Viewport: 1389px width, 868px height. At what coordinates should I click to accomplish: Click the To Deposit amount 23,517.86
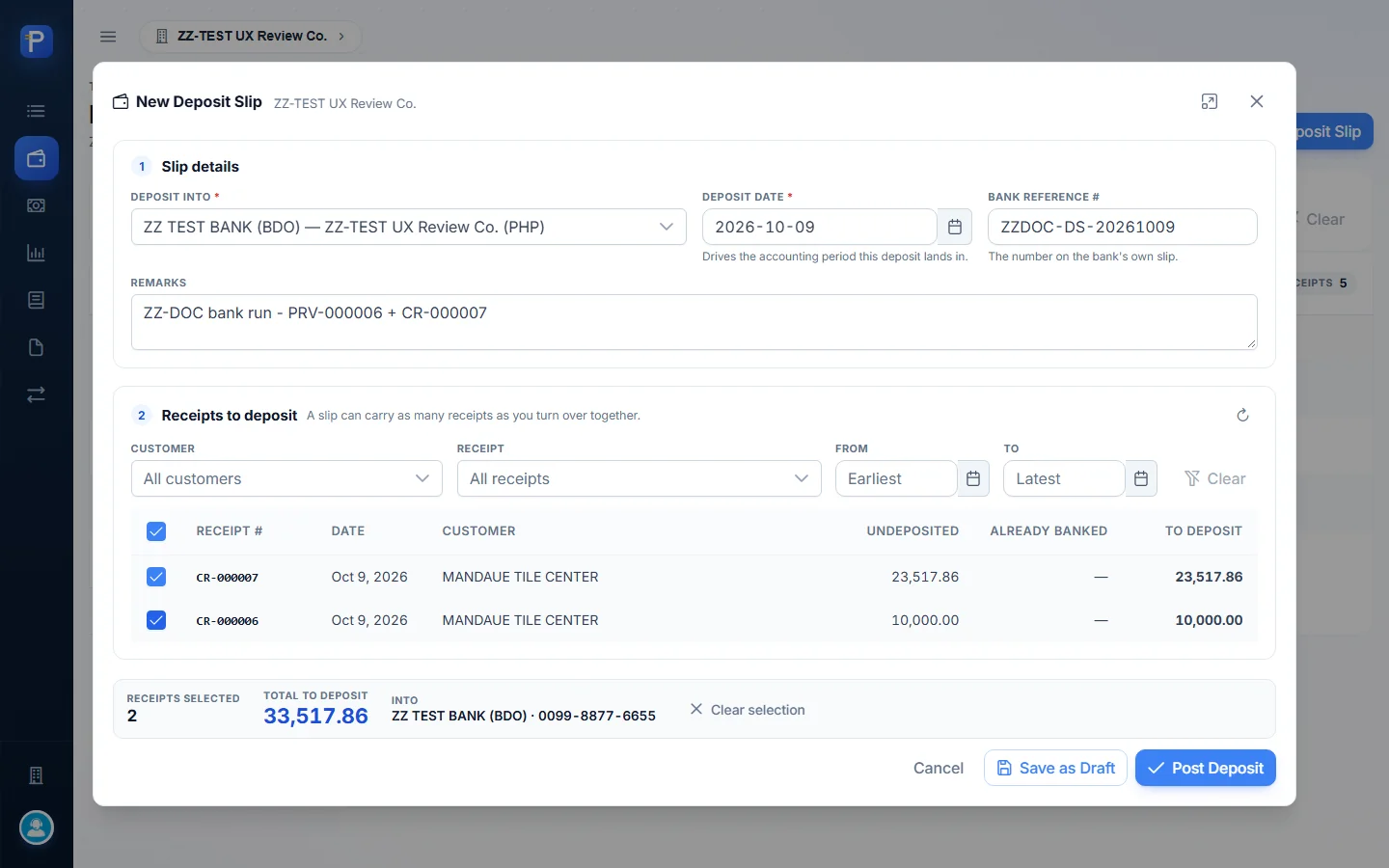(1209, 577)
